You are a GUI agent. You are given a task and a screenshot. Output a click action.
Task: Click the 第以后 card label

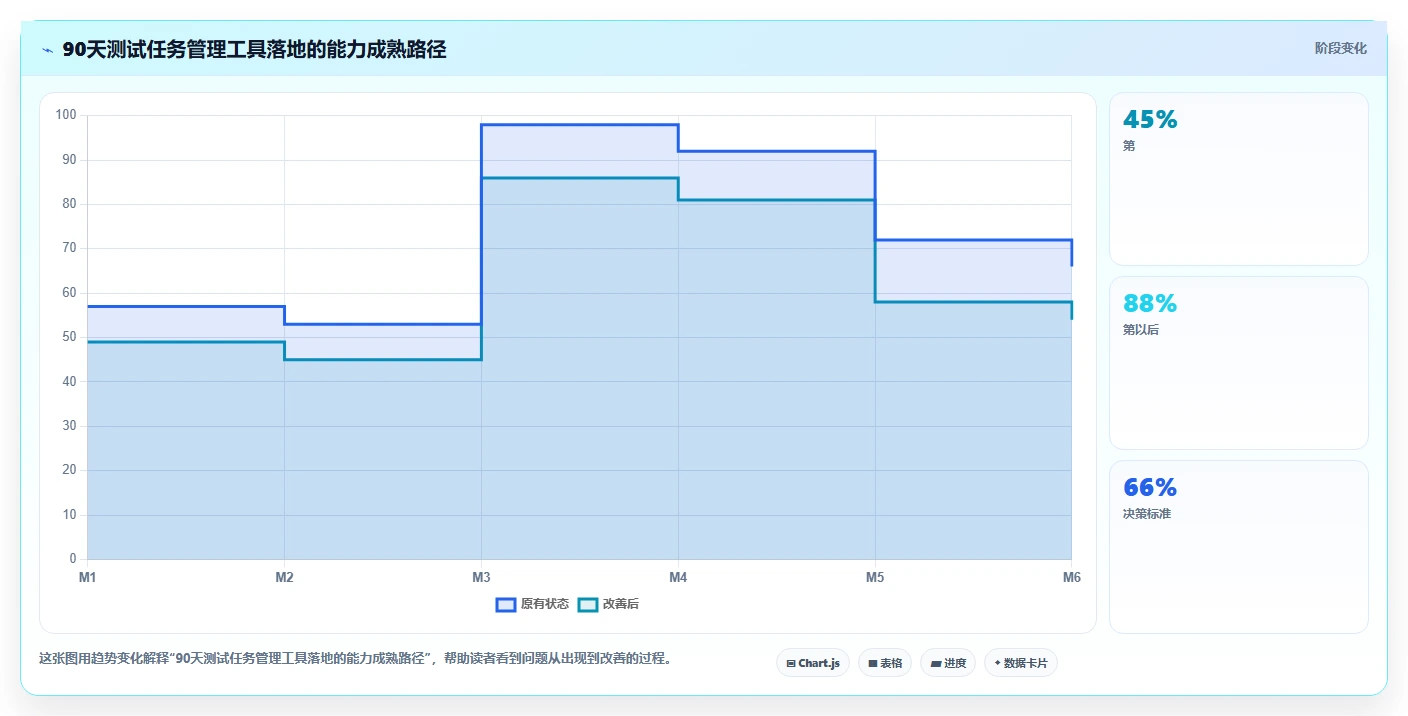1141,330
